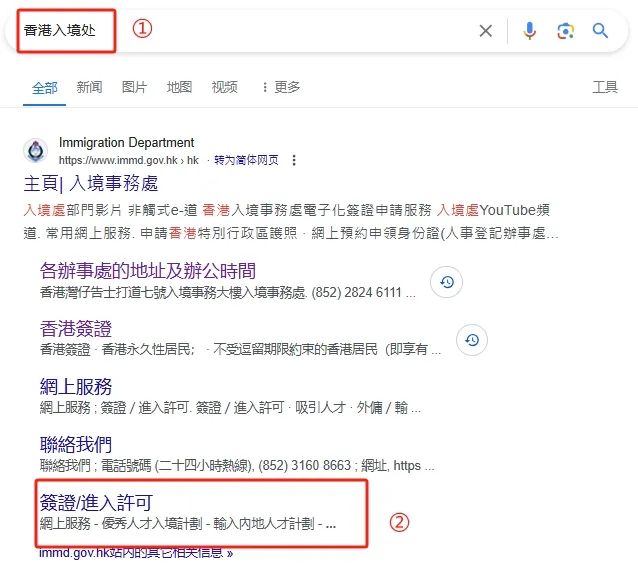Submit search with the magnifying glass icon
The height and width of the screenshot is (578, 638).
click(x=600, y=31)
